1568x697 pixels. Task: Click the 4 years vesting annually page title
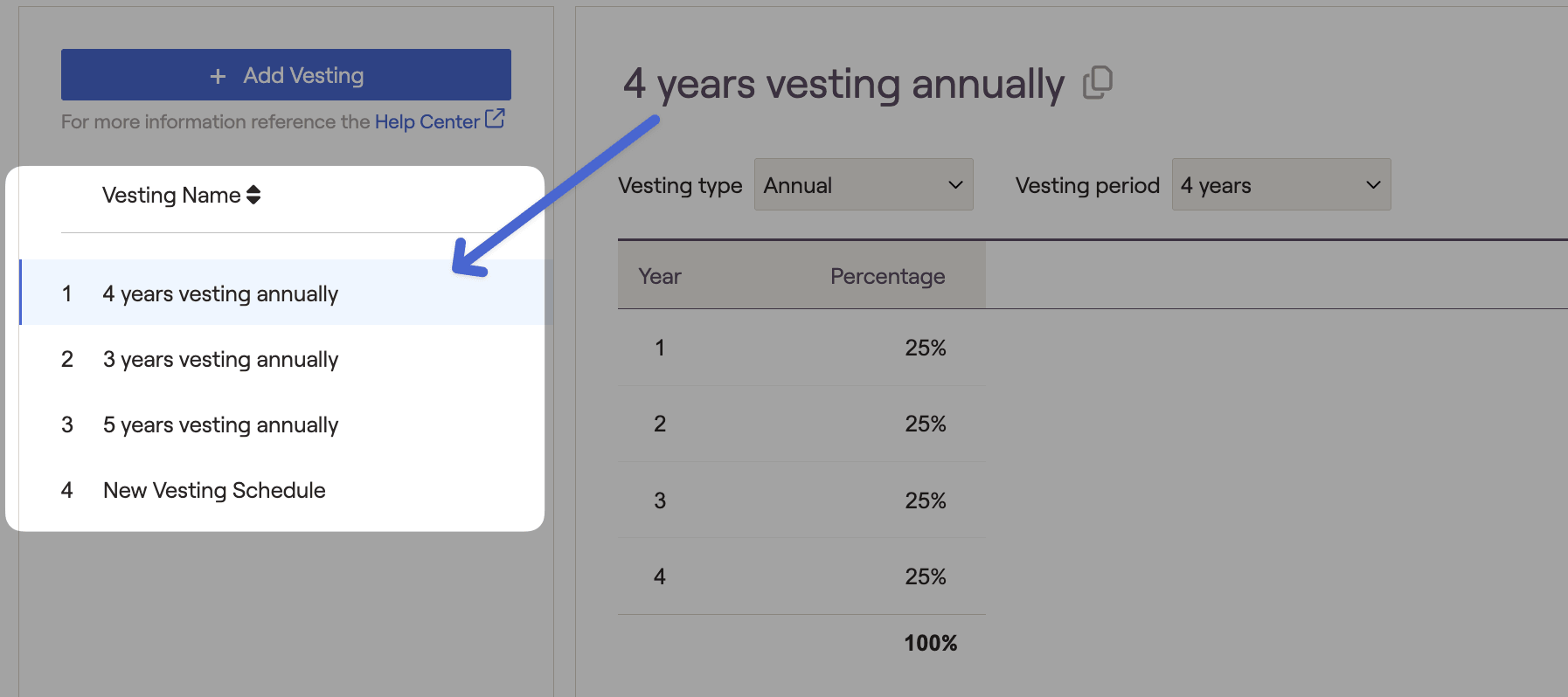point(843,84)
